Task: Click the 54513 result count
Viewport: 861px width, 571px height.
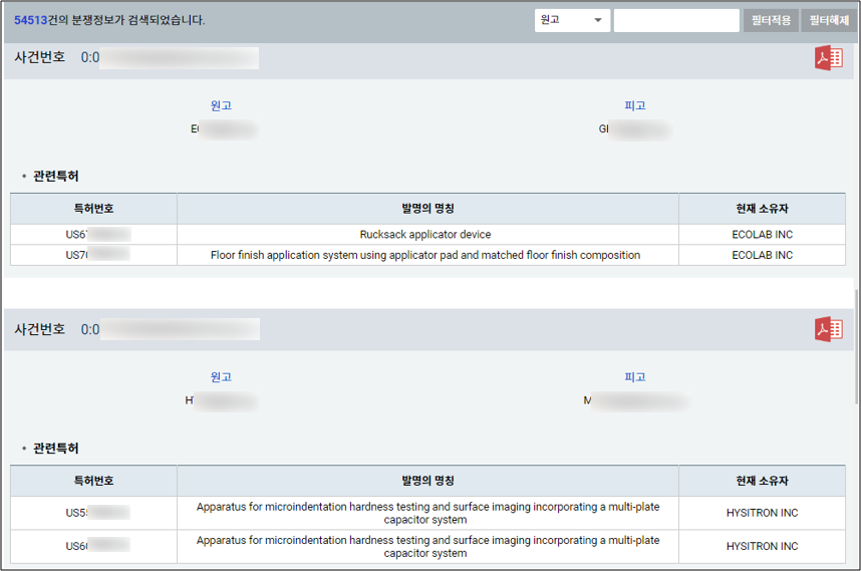Action: click(x=31, y=20)
